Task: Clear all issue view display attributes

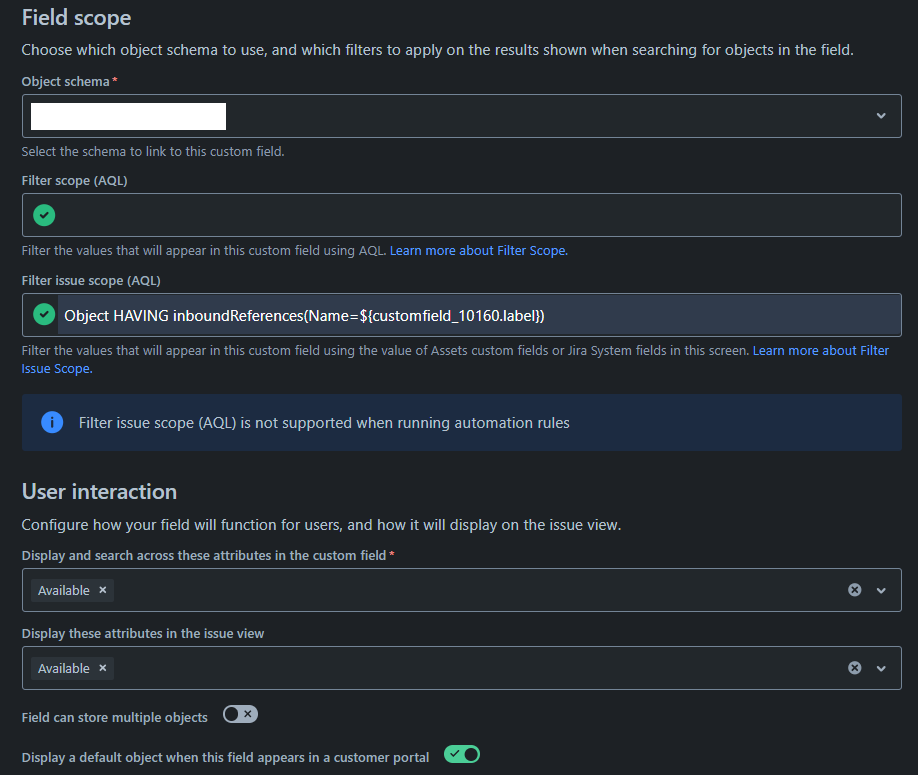Action: (855, 668)
